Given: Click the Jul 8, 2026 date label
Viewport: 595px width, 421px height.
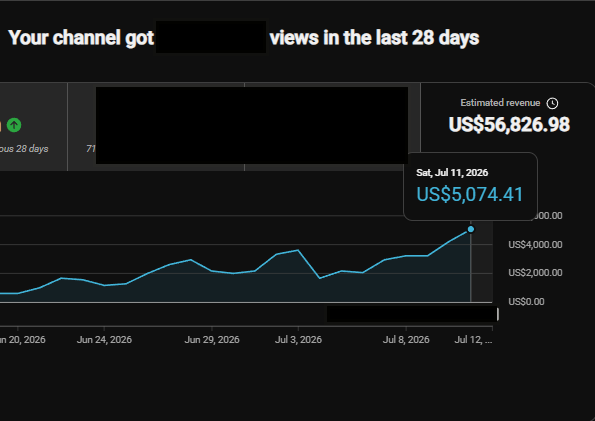Looking at the screenshot, I should 406,340.
